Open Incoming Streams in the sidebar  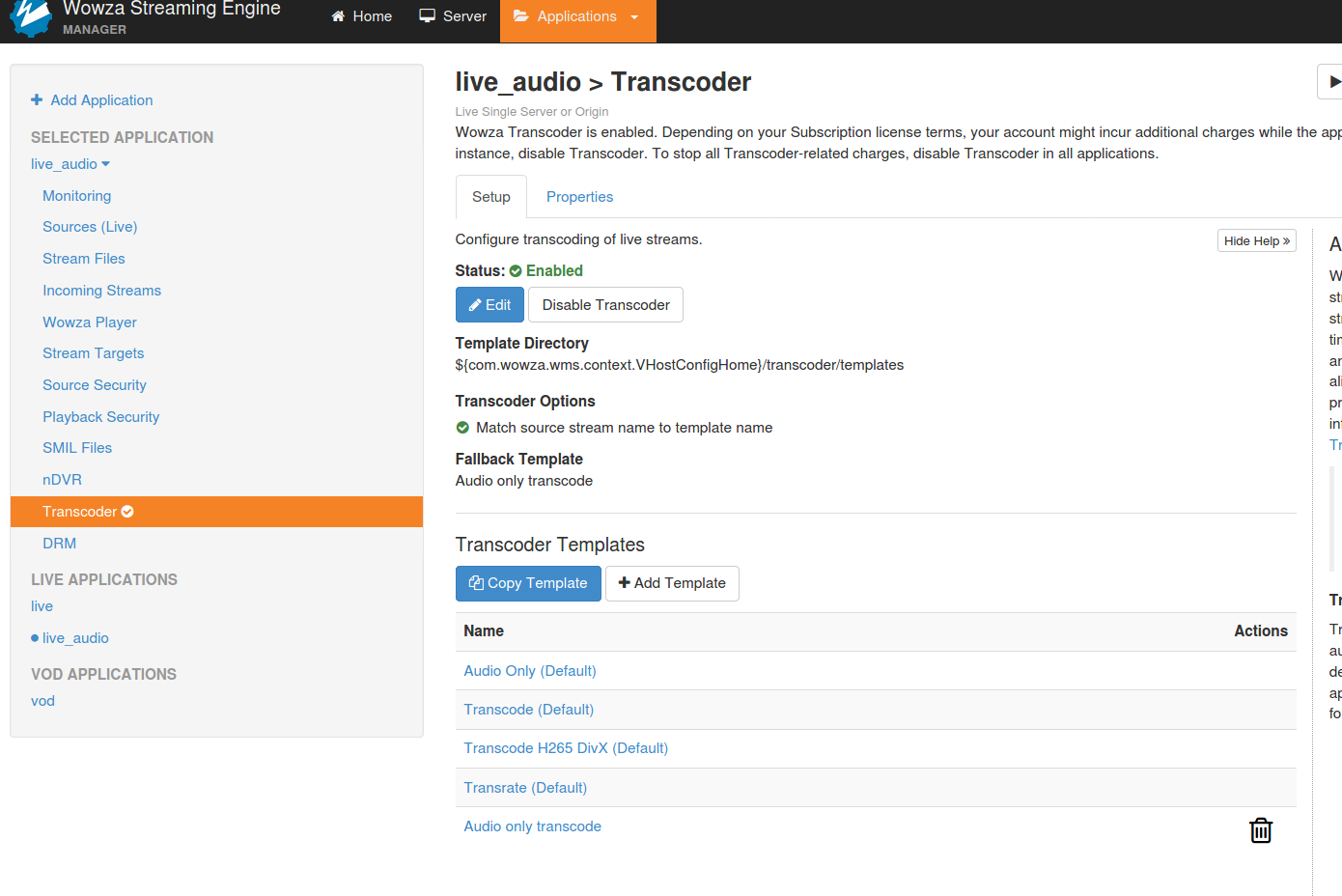101,291
